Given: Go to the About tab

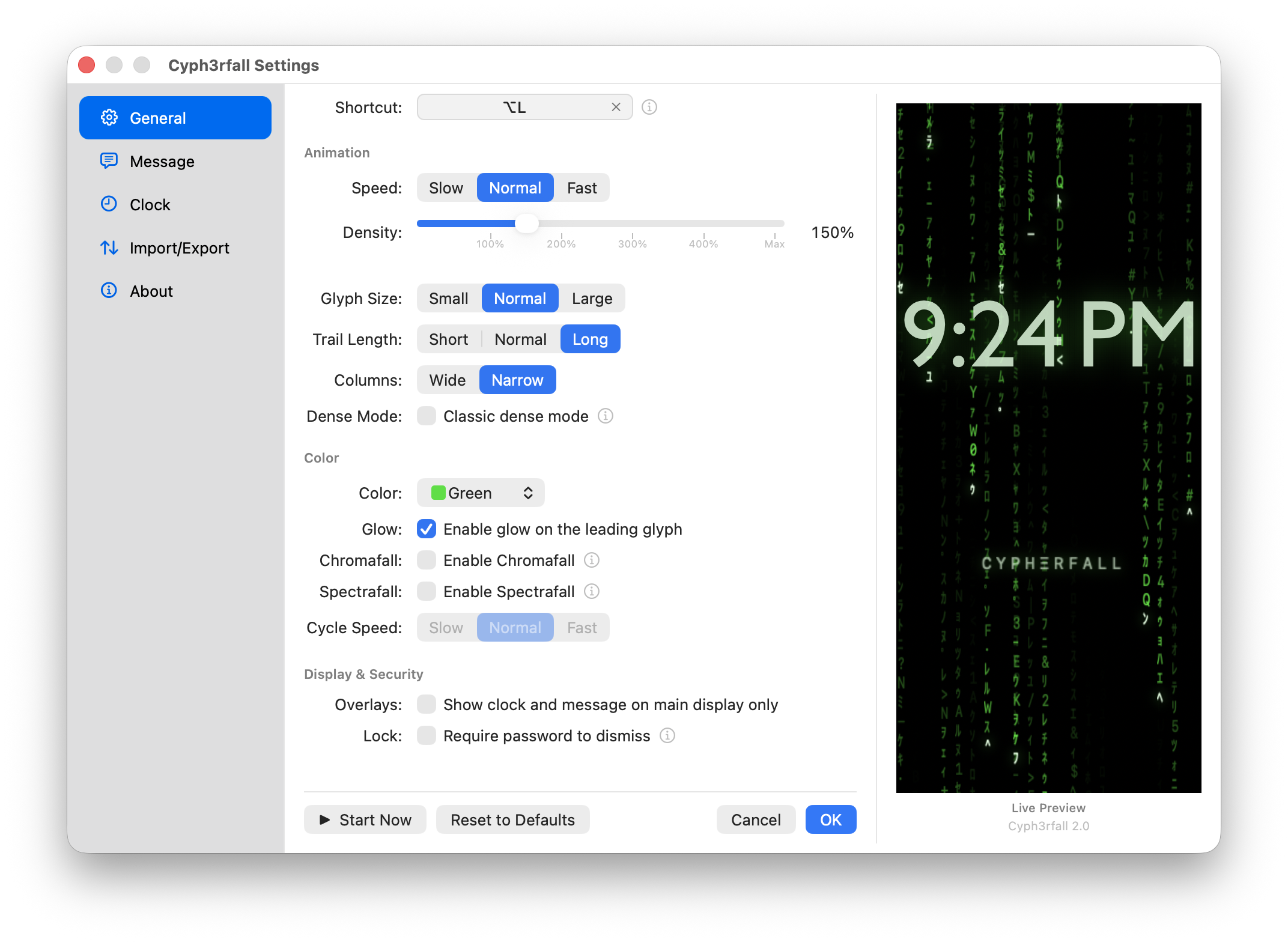Looking at the screenshot, I should (x=175, y=291).
